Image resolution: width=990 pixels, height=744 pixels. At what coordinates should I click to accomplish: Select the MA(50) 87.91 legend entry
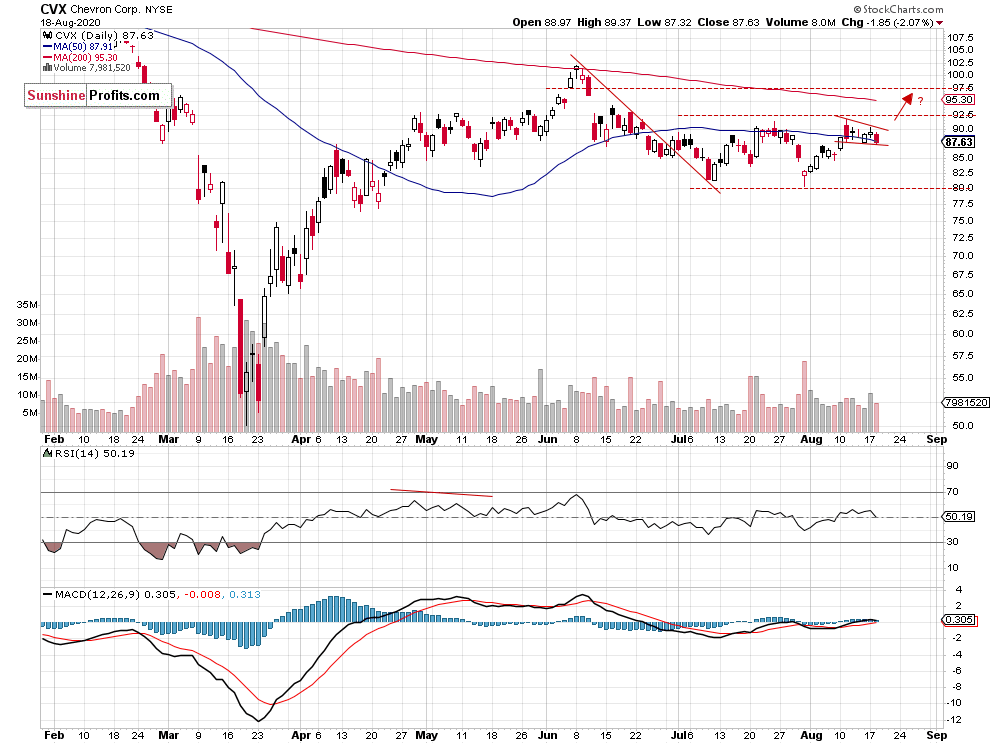tap(83, 47)
